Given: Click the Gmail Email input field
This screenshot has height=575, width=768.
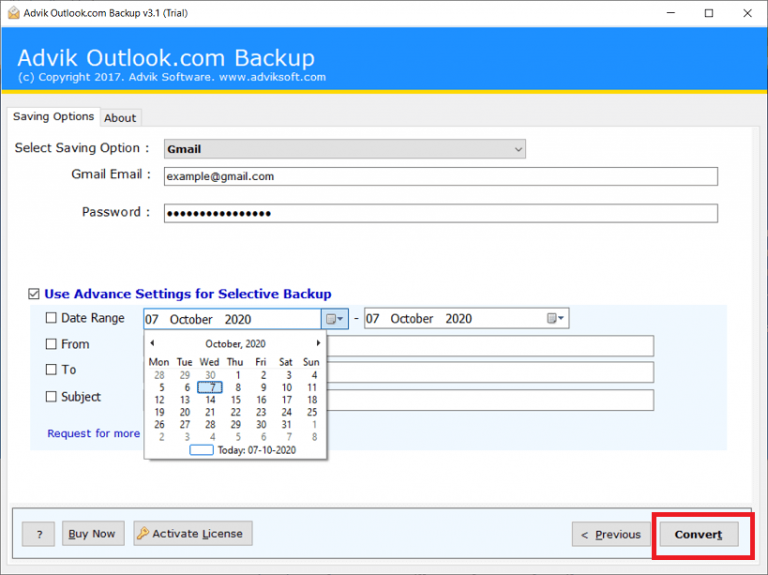Looking at the screenshot, I should coord(441,176).
